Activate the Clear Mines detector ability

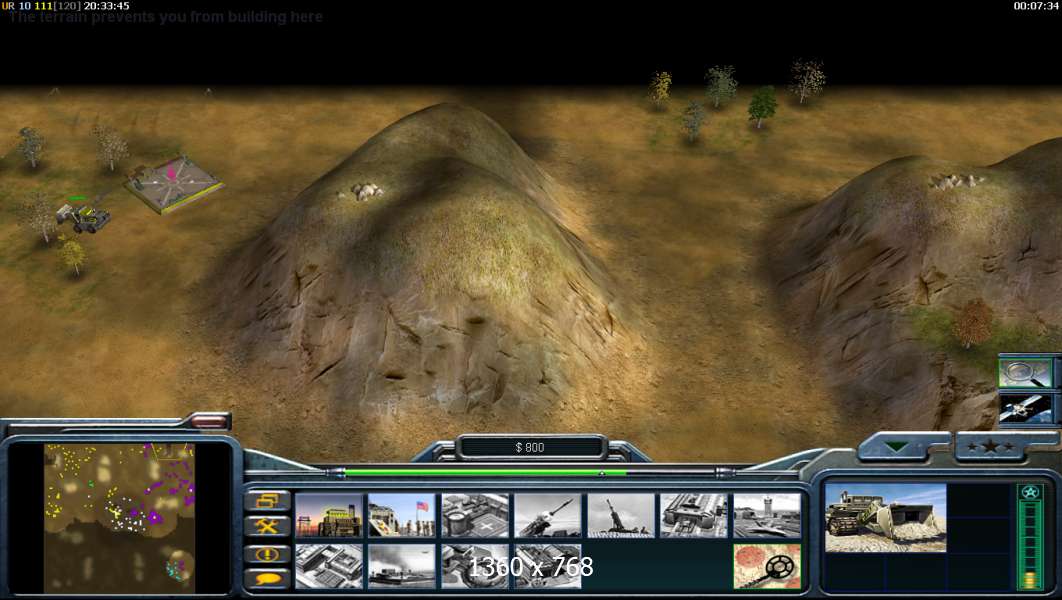click(x=767, y=566)
